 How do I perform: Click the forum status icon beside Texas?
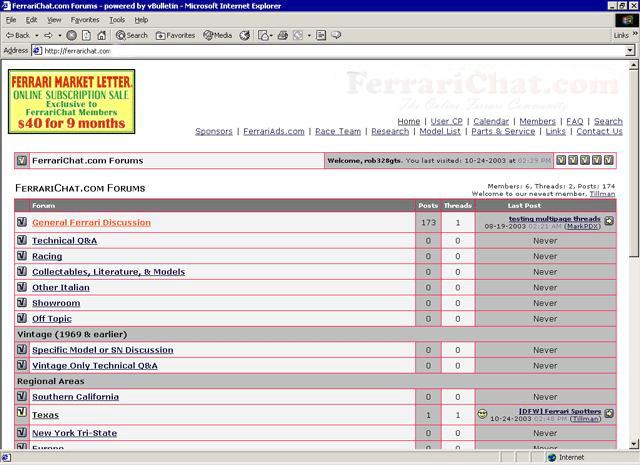click(22, 412)
